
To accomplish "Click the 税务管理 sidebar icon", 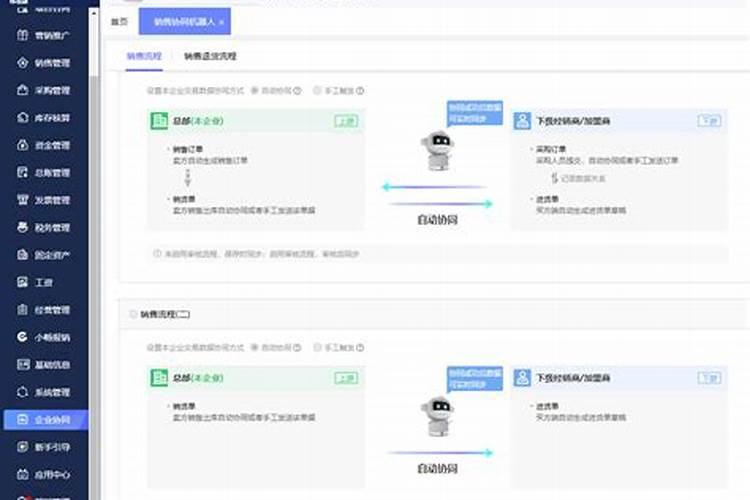I will coord(22,227).
